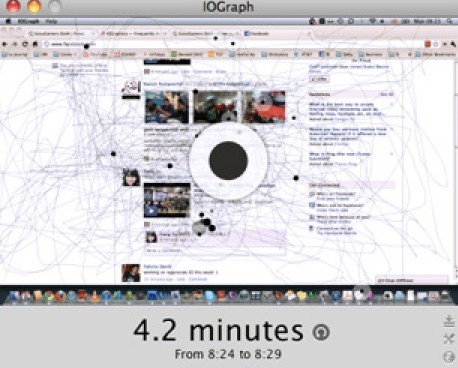Click the 4.2 minutes duration text

click(219, 331)
